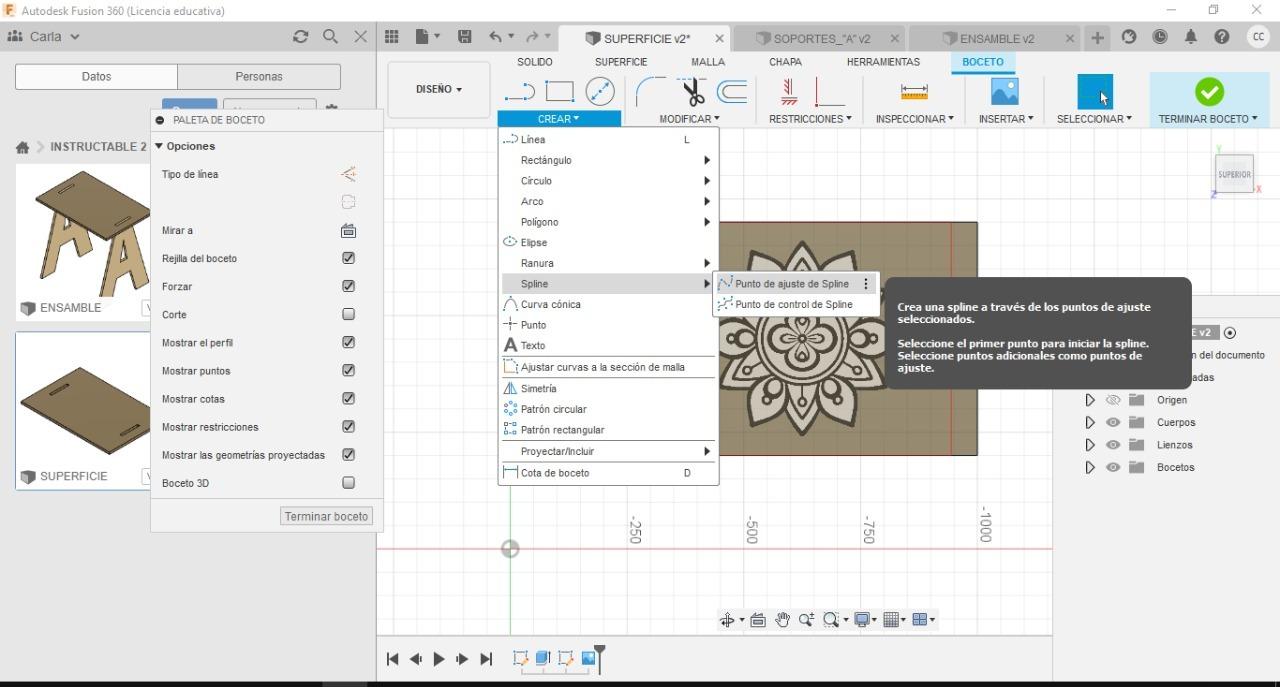Switch to the Personas tab button
This screenshot has width=1280, height=687.
[259, 76]
